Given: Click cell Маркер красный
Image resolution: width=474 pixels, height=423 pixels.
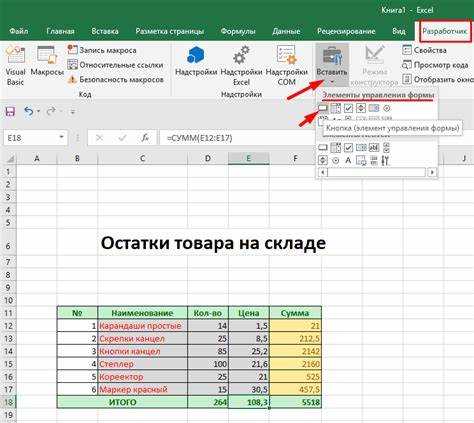Looking at the screenshot, I should pyautogui.click(x=143, y=389).
